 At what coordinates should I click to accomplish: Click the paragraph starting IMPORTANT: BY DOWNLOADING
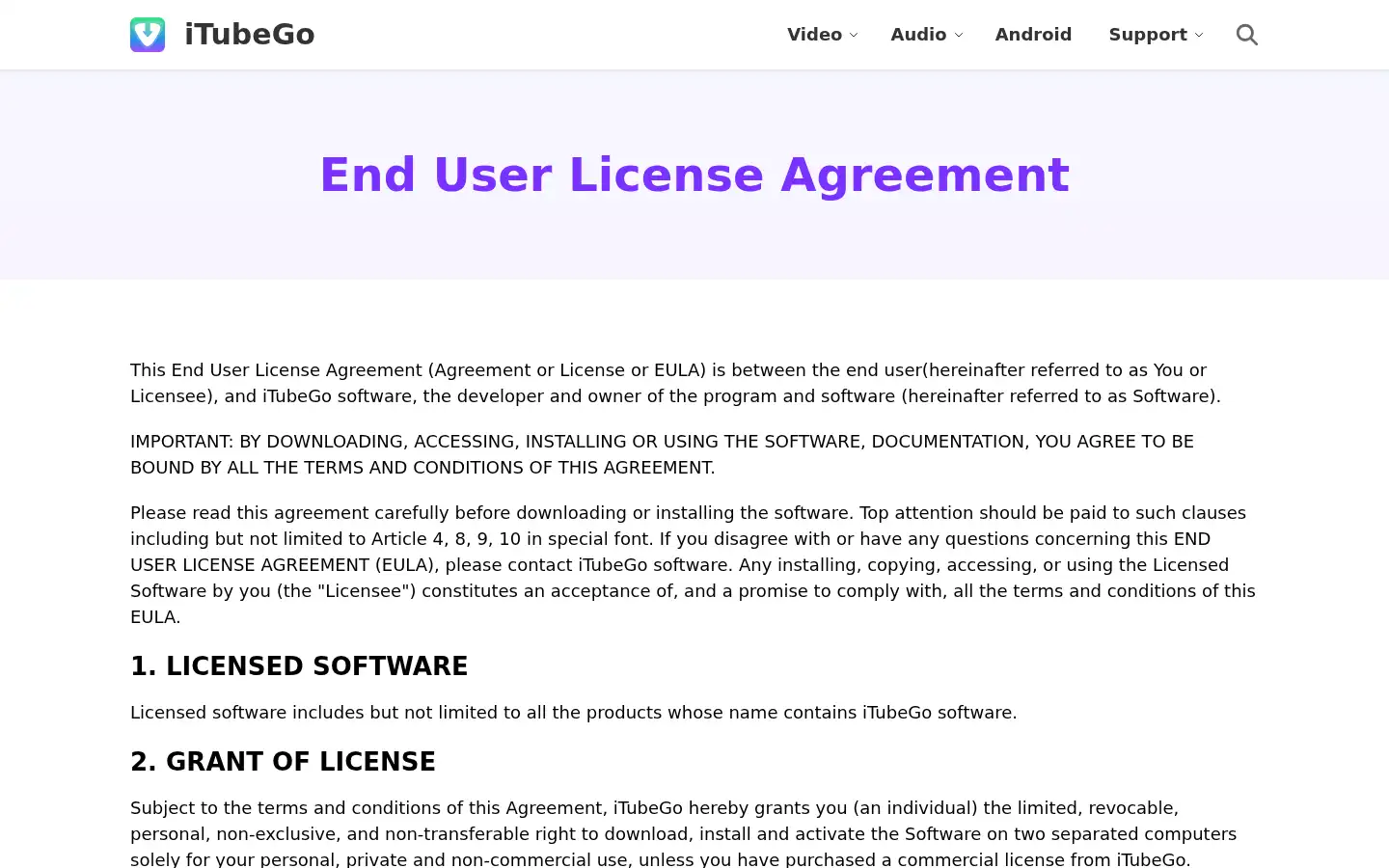[x=662, y=454]
